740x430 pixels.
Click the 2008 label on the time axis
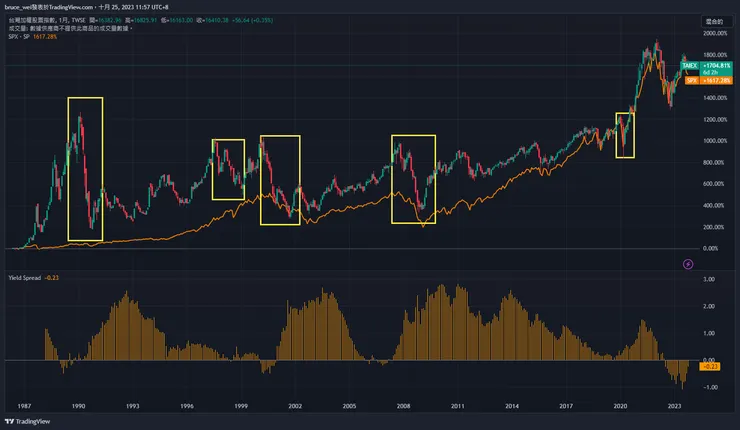[x=404, y=406]
